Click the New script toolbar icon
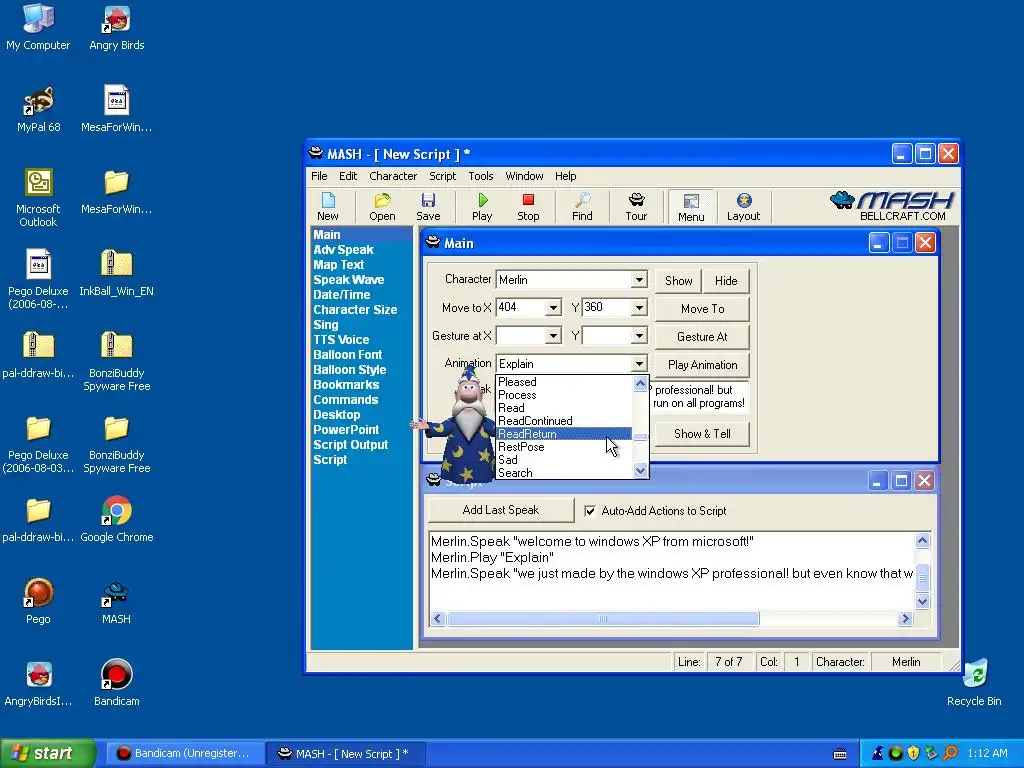The image size is (1024, 768). pos(328,206)
